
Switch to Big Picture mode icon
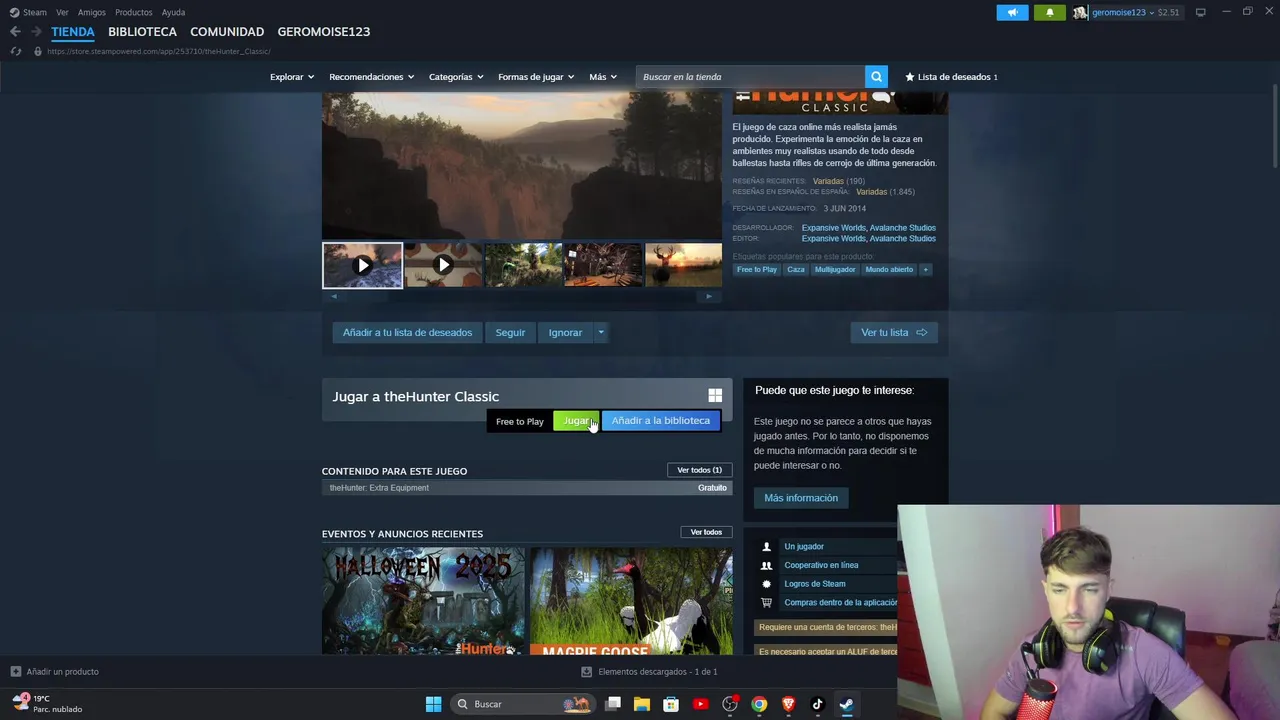click(x=1200, y=12)
